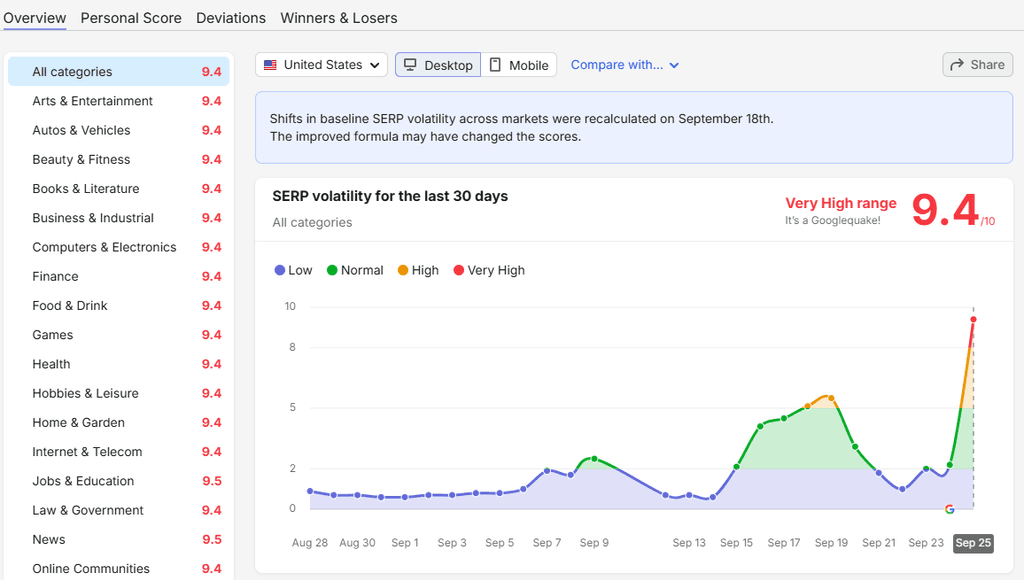Switch to the Personal Score tab

click(x=131, y=18)
